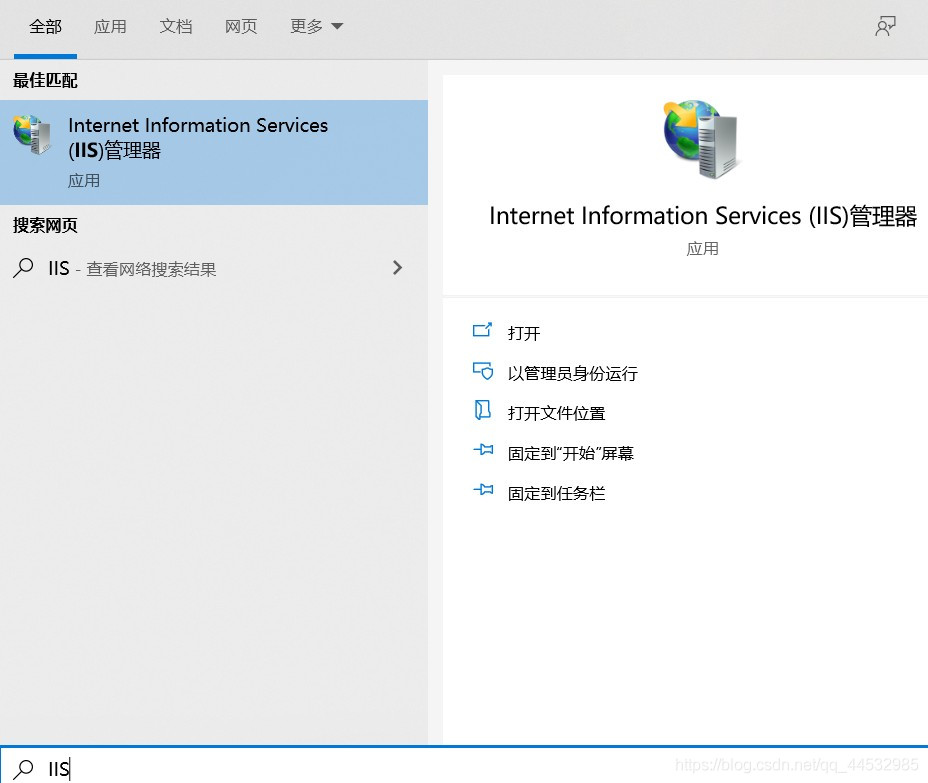Click 打开文件位置 in the action list

556,413
